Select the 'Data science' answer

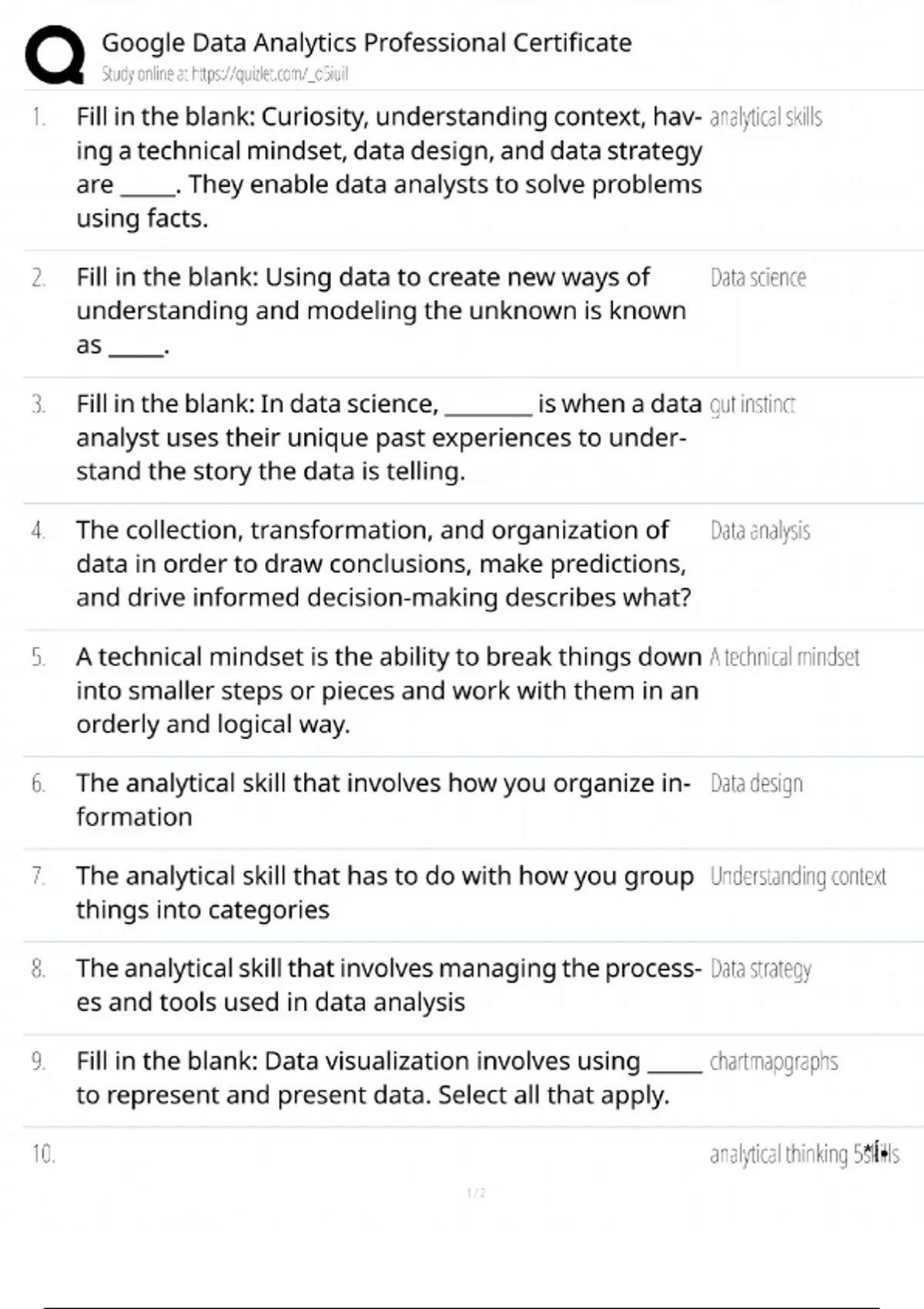pos(758,278)
